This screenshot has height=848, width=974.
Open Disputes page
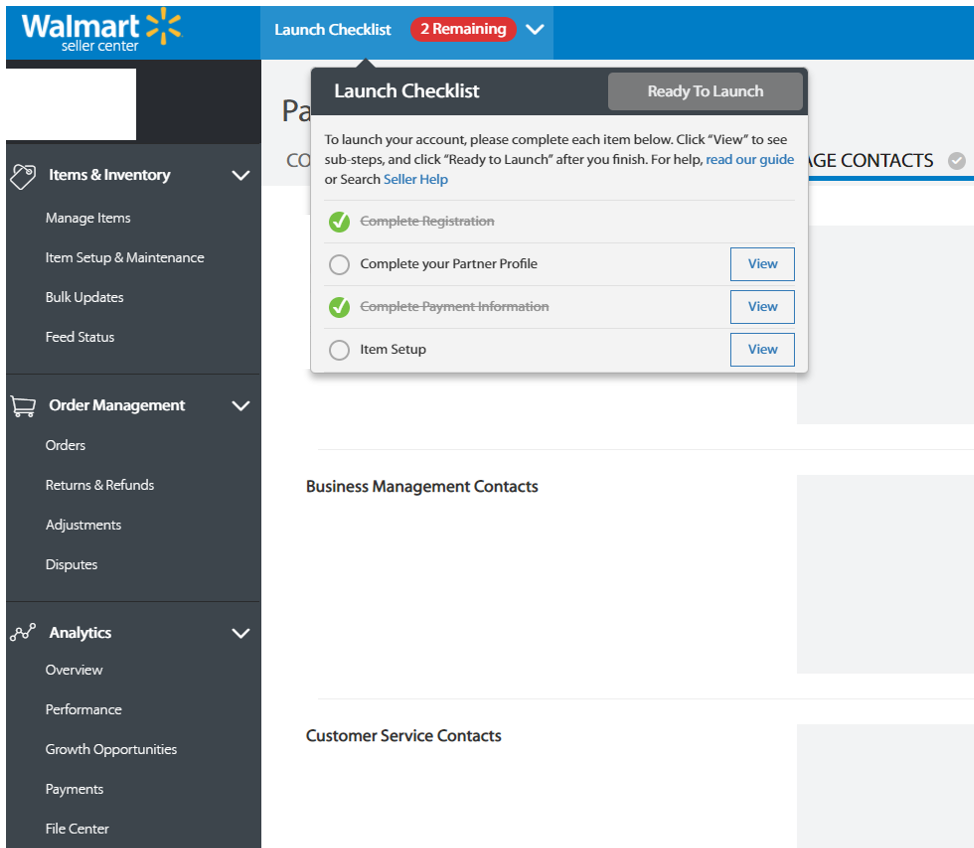(71, 565)
